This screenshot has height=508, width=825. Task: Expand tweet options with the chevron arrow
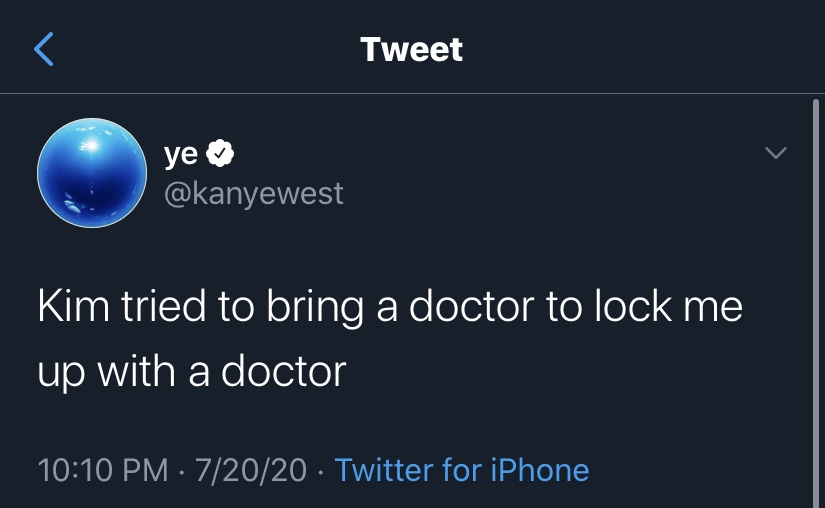coord(775,153)
